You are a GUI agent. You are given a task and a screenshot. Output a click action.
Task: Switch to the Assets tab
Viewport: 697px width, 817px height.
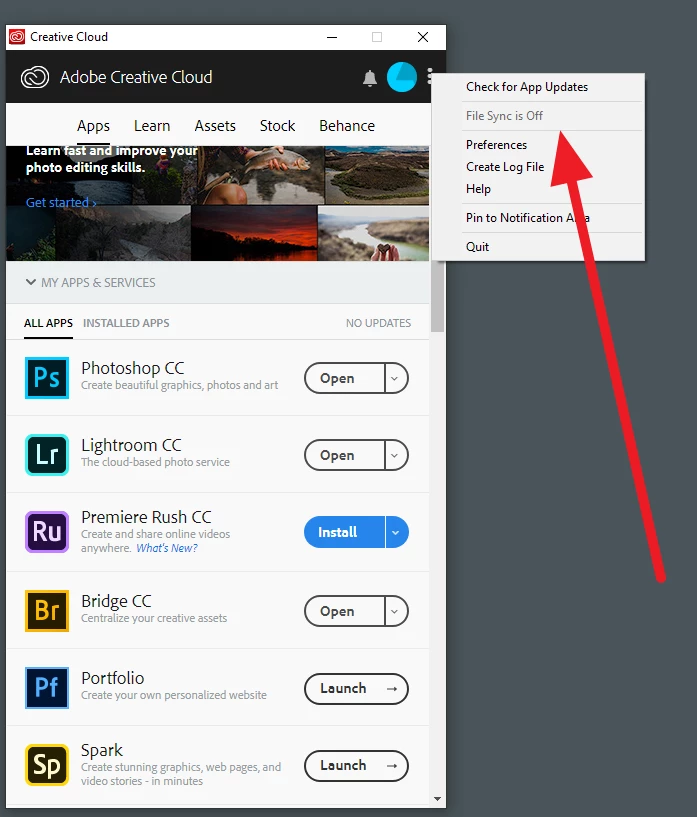[215, 126]
